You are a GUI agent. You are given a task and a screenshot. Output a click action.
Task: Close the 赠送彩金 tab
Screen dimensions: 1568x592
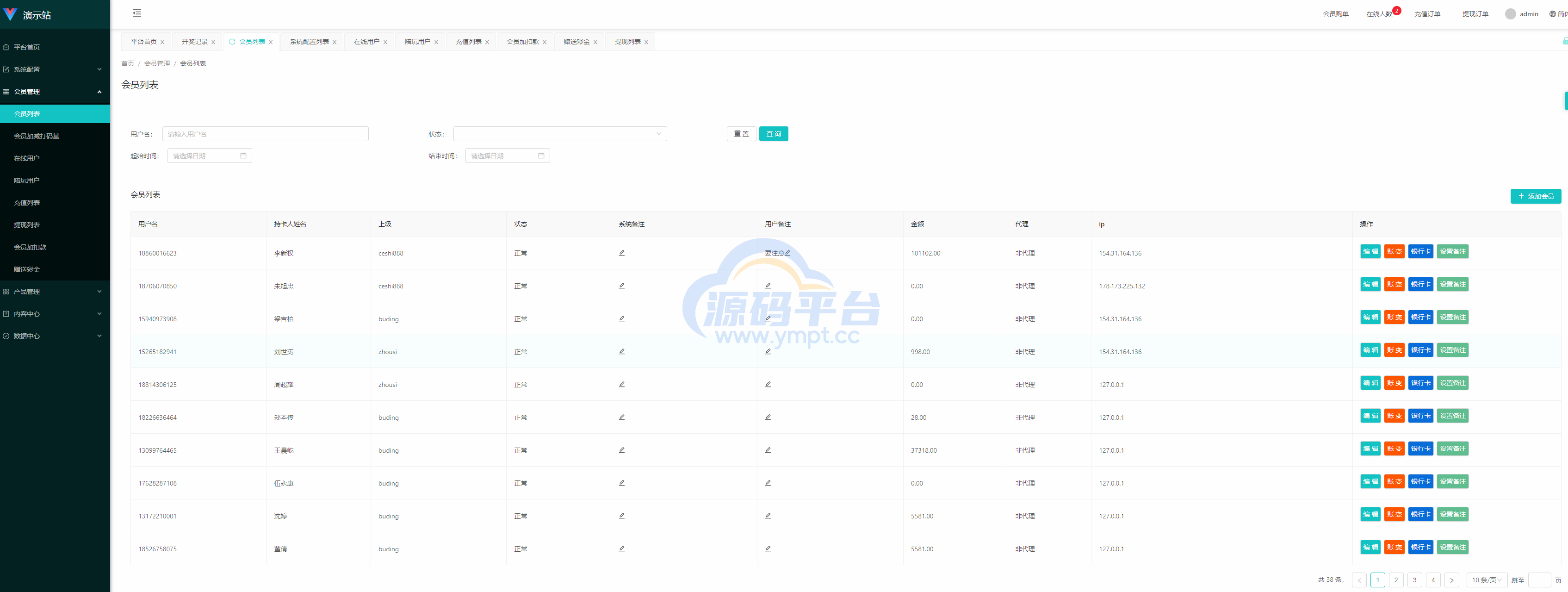pyautogui.click(x=595, y=42)
